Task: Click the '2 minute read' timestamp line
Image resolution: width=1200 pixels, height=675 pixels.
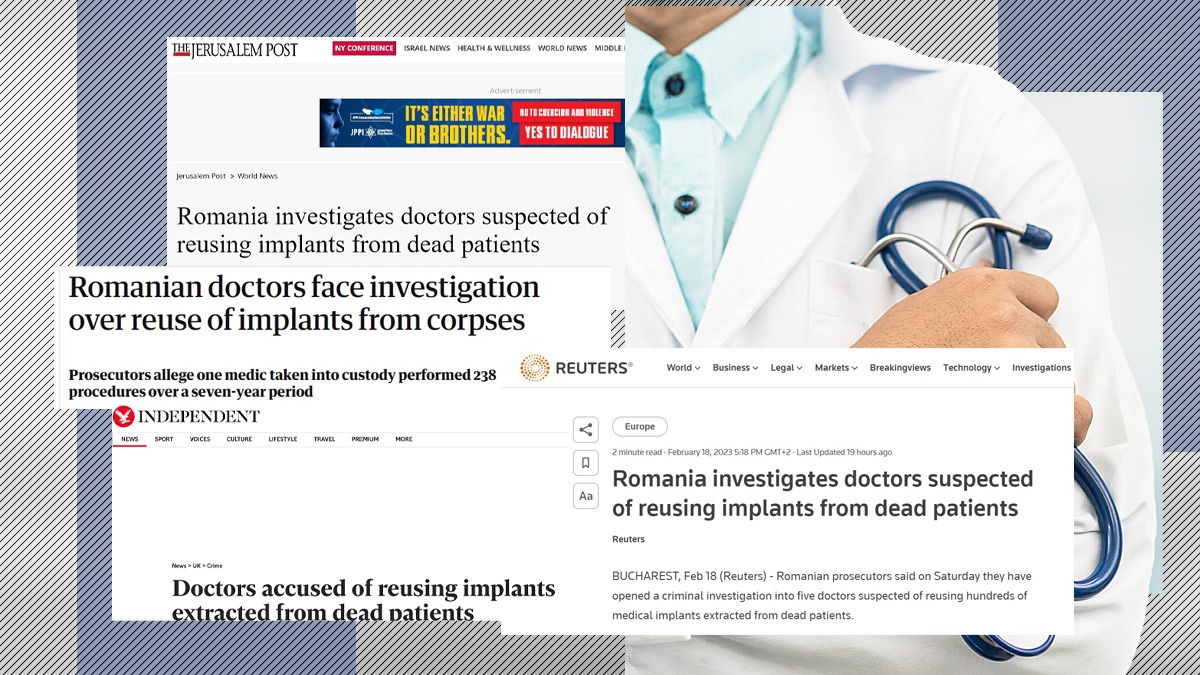Action: (752, 452)
